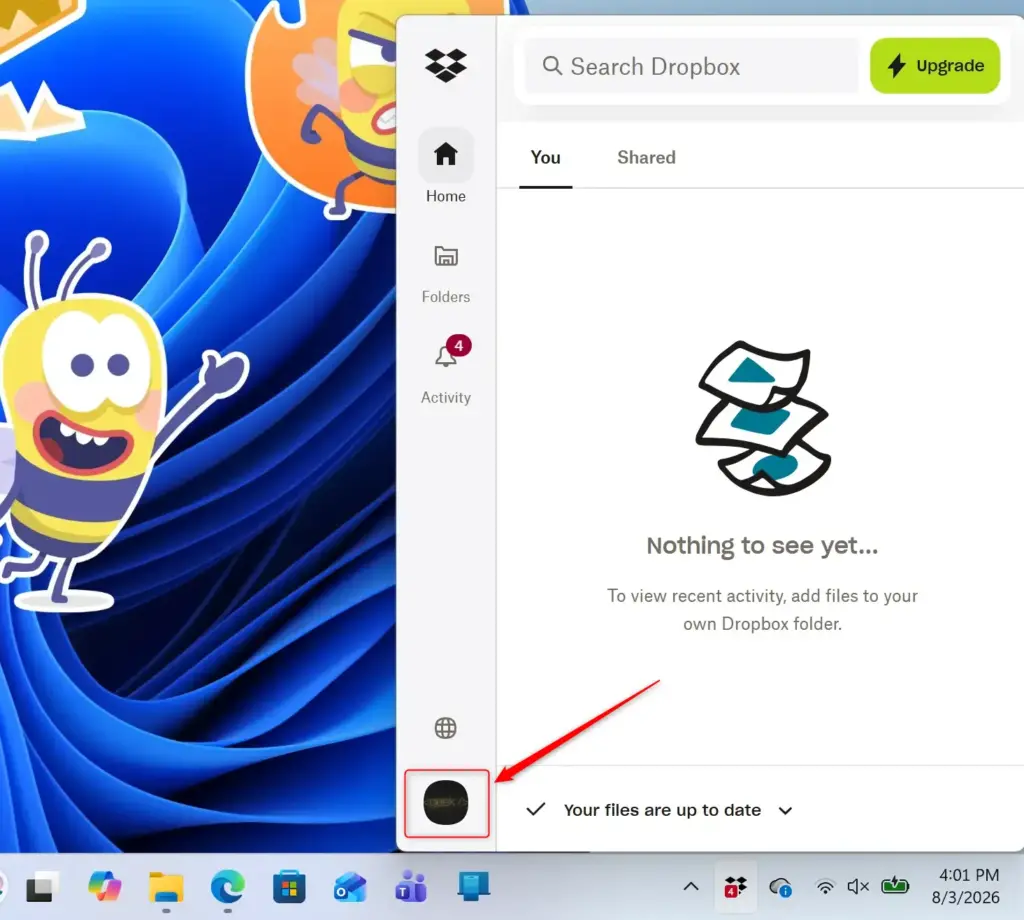Open the Folders section
The image size is (1024, 920).
445,274
